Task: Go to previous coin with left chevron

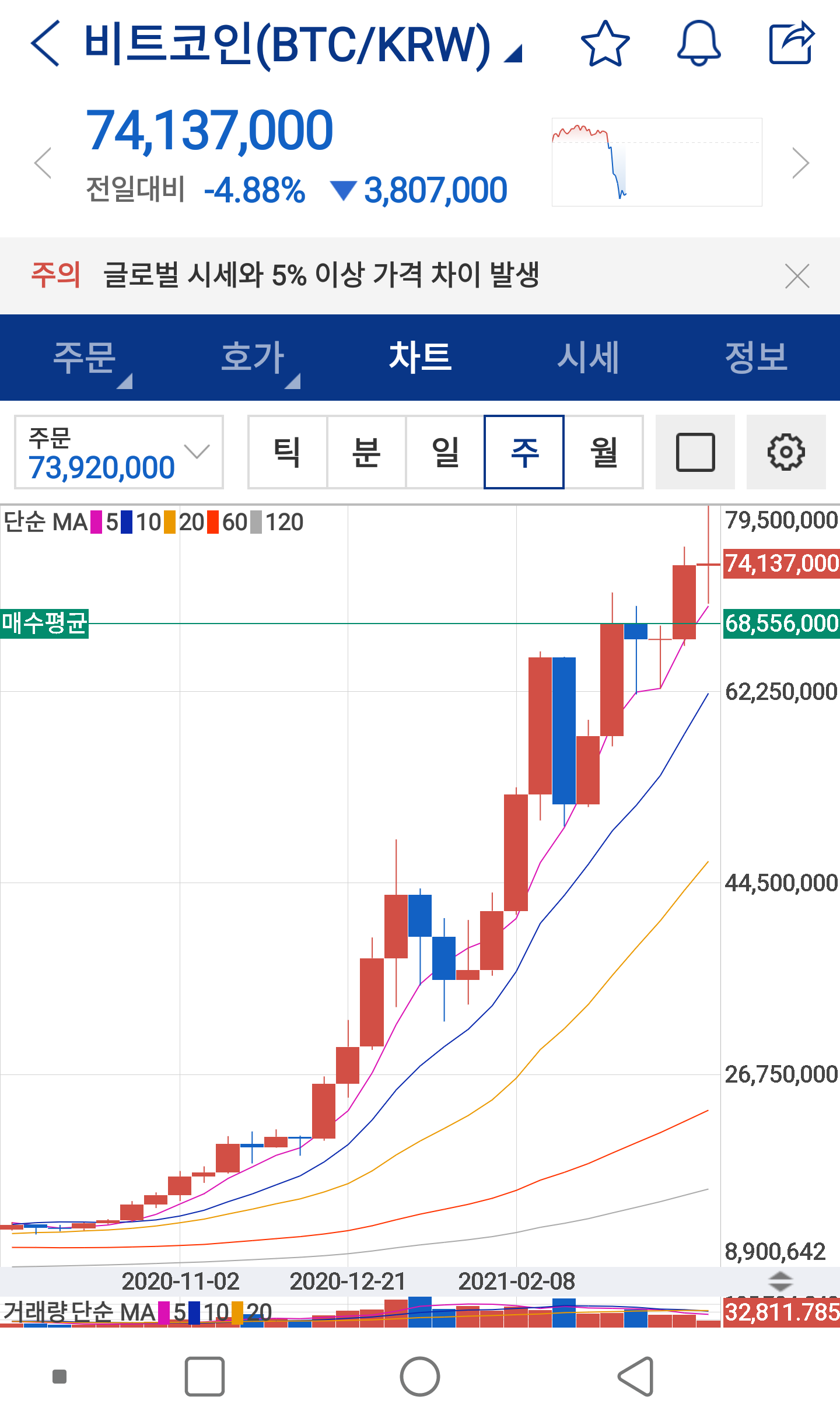Action: (43, 163)
